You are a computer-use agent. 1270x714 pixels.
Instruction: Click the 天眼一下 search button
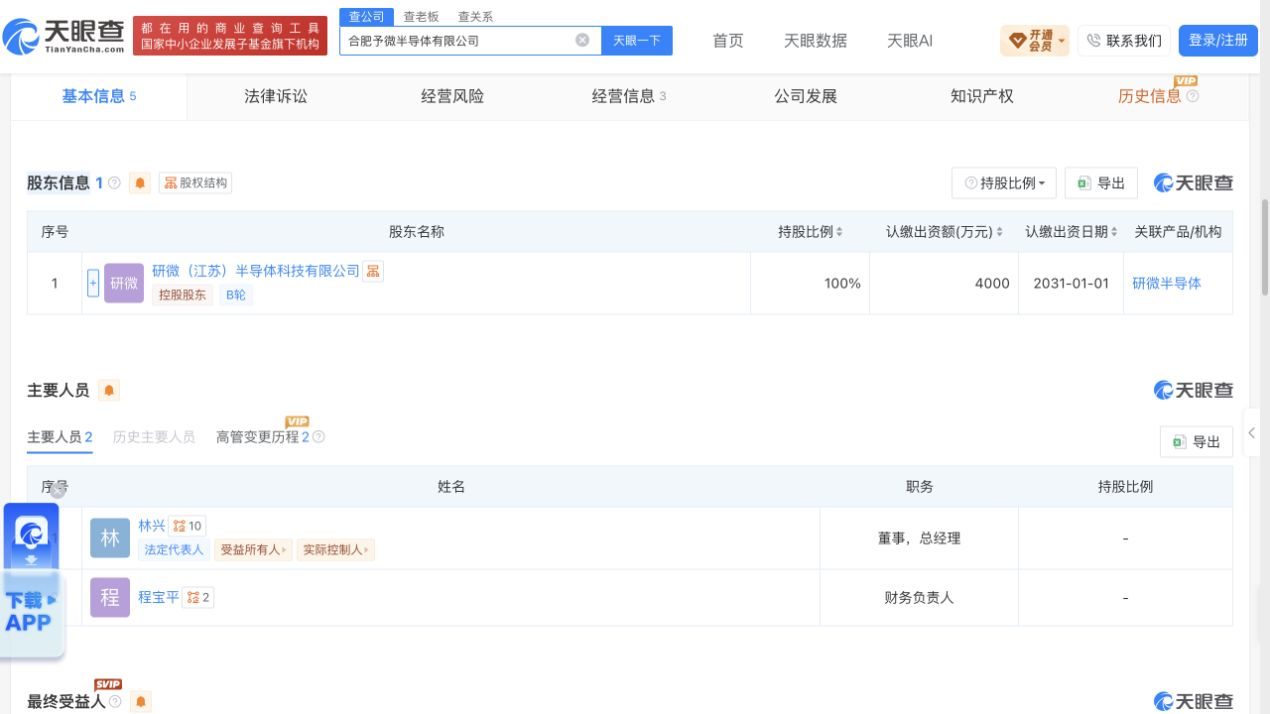637,40
